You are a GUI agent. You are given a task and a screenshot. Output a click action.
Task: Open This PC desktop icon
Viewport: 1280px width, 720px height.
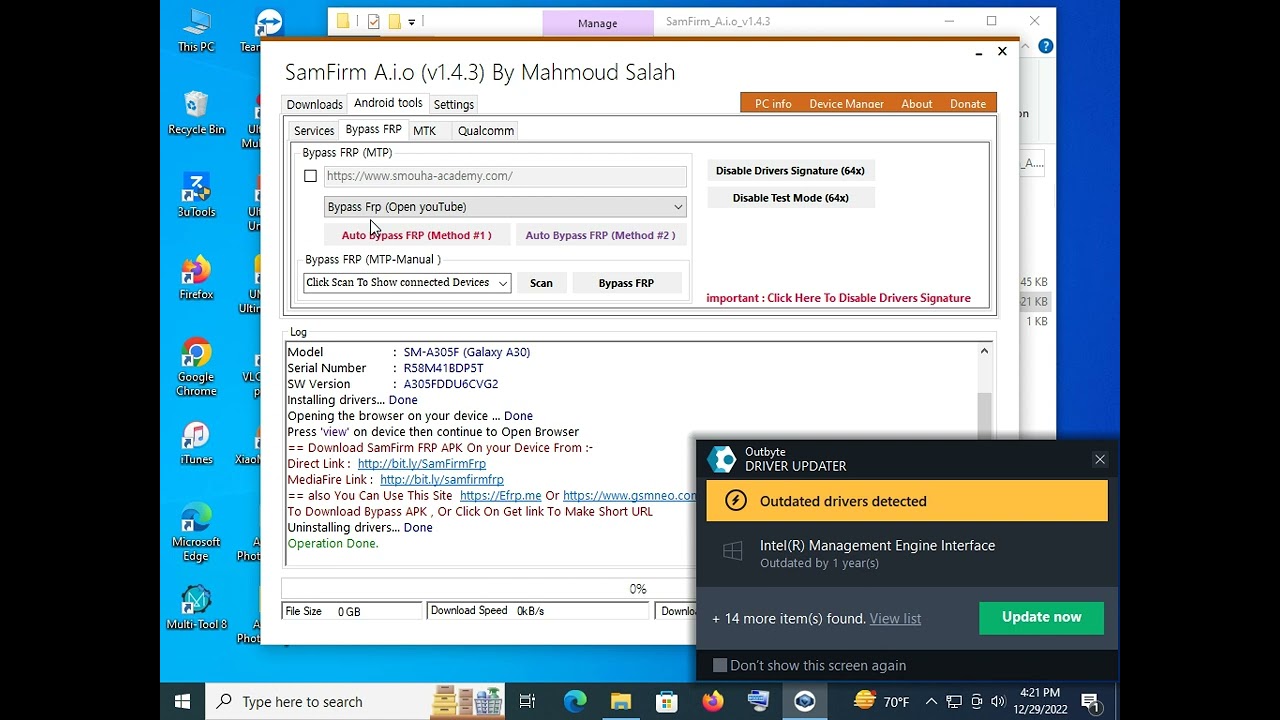(196, 31)
